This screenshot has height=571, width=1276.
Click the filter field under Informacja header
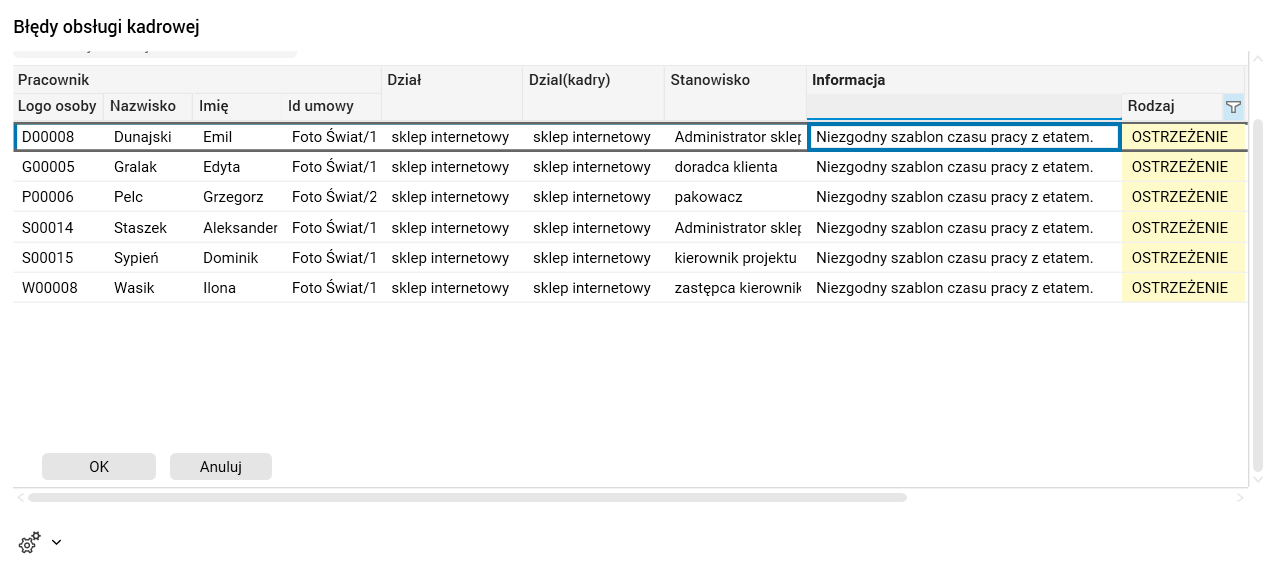pos(964,106)
